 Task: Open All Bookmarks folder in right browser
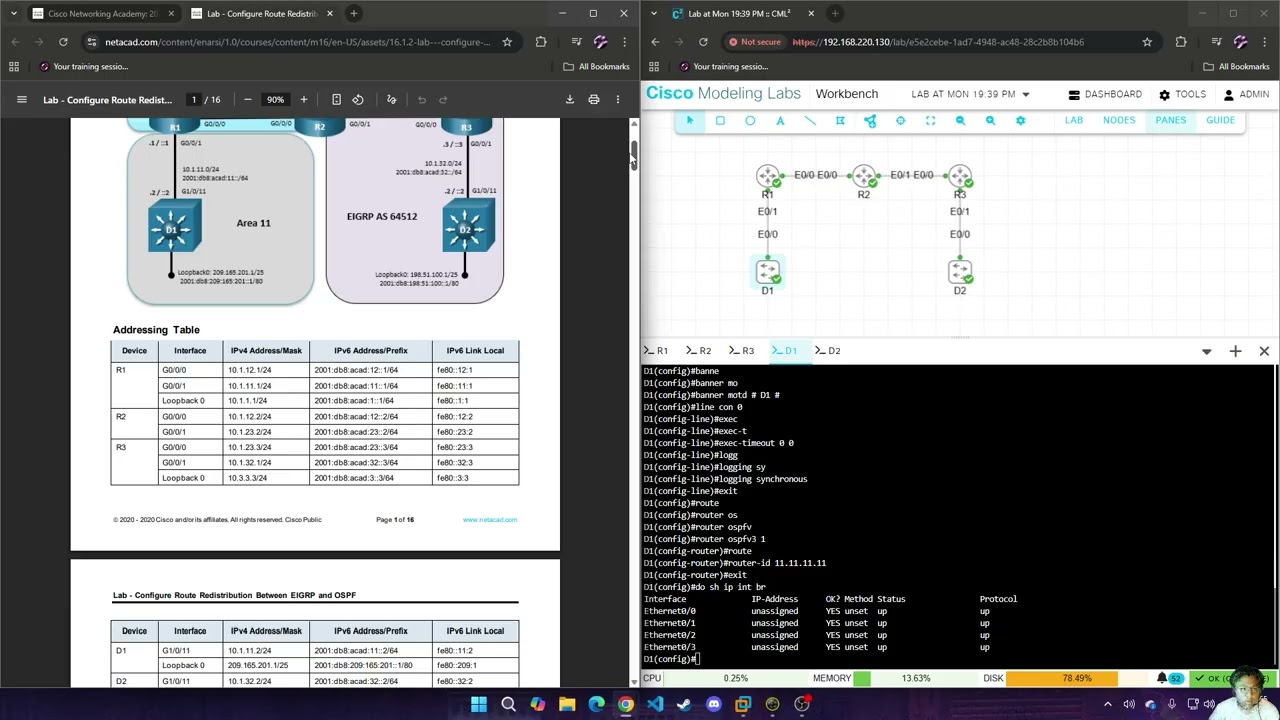tap(1237, 66)
